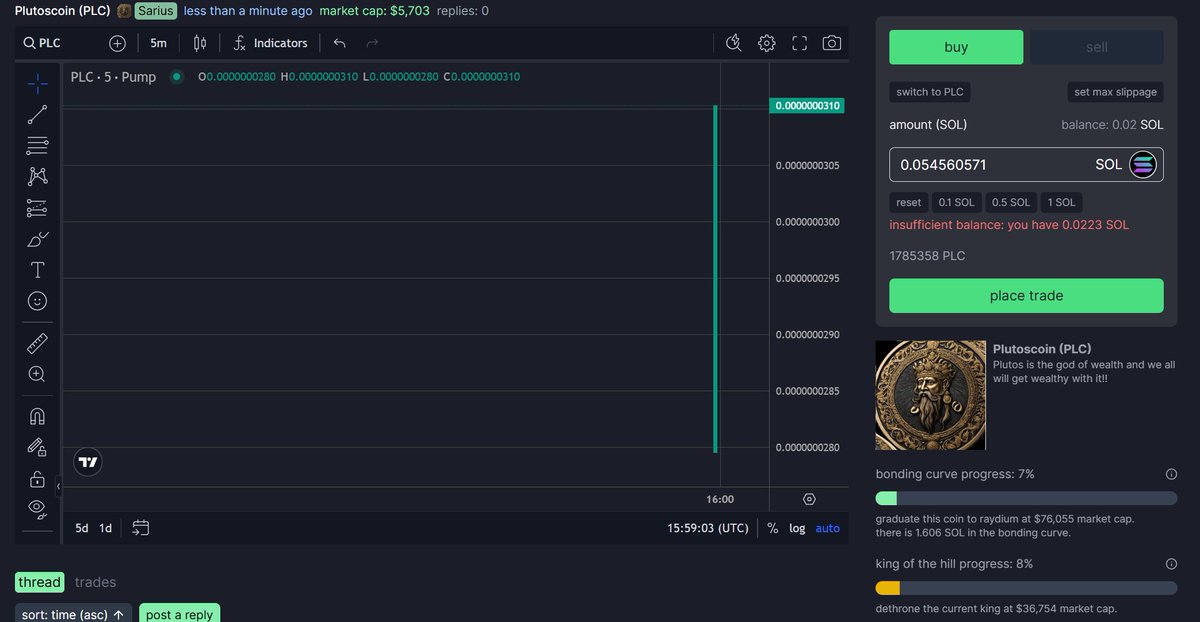Open the go to date calendar
Image resolution: width=1200 pixels, height=622 pixels.
140,528
